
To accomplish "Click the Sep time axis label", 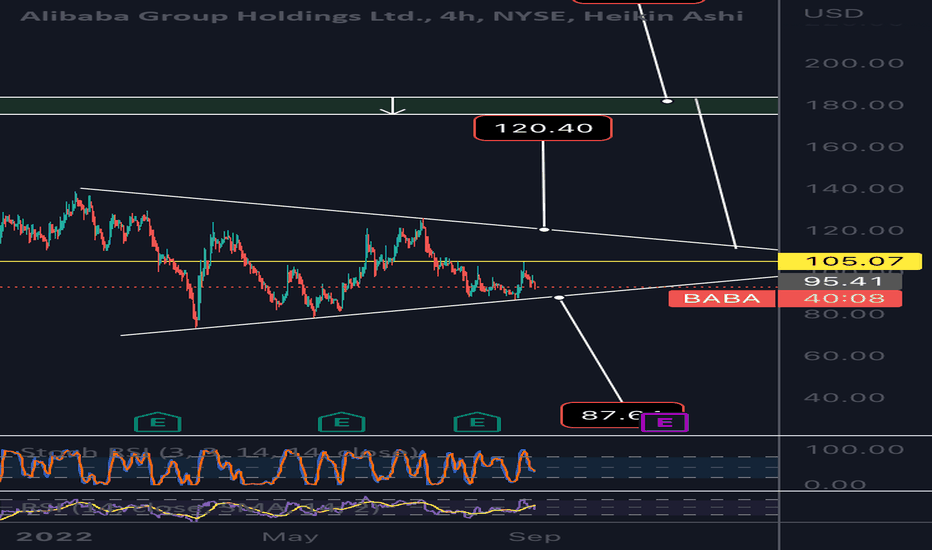I will [x=534, y=537].
